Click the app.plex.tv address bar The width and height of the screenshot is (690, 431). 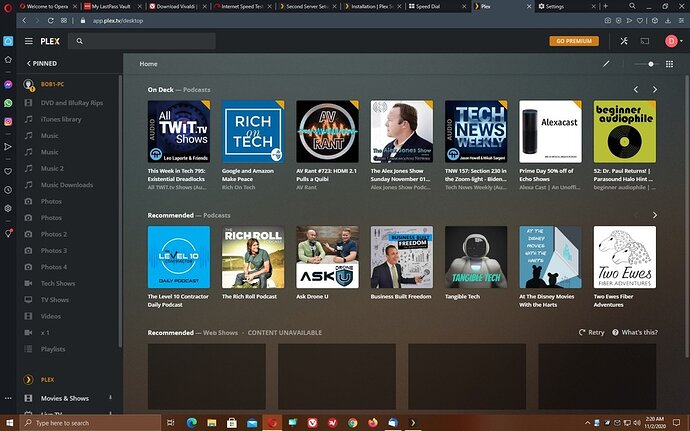tap(117, 21)
